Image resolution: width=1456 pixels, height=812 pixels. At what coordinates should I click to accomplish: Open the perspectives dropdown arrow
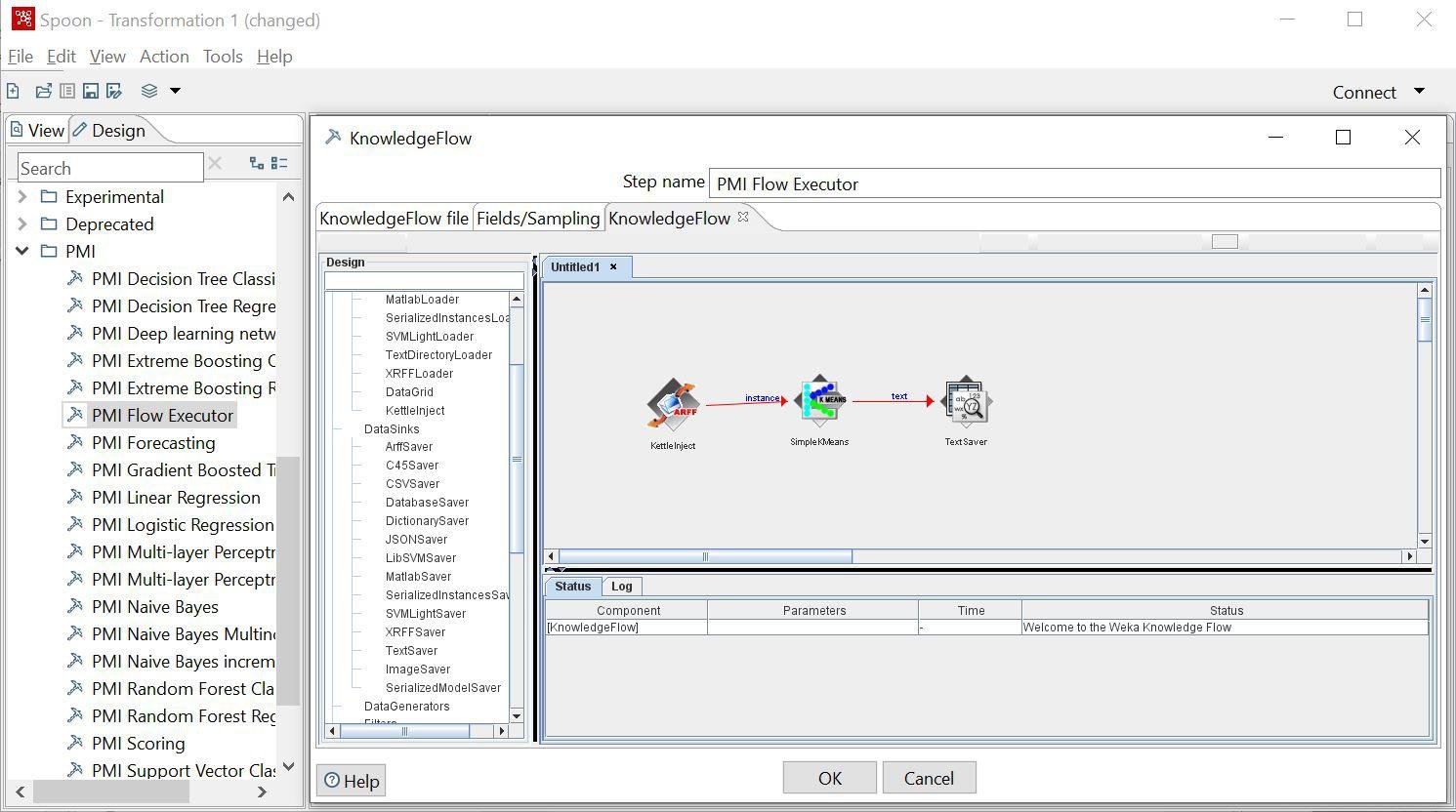pyautogui.click(x=176, y=91)
